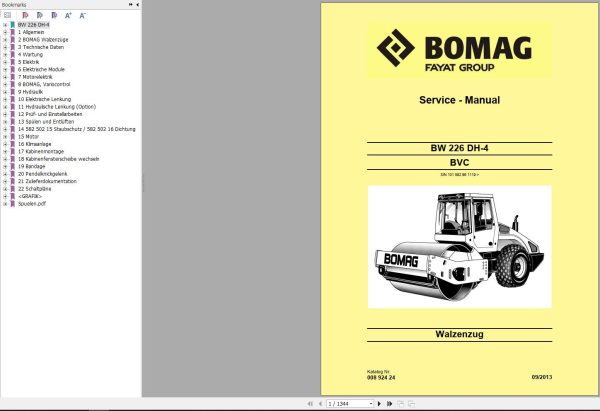Viewport: 600px width, 411px height.
Task: Collapse the Bookmarks panel with left arrow
Action: (x=137, y=5)
